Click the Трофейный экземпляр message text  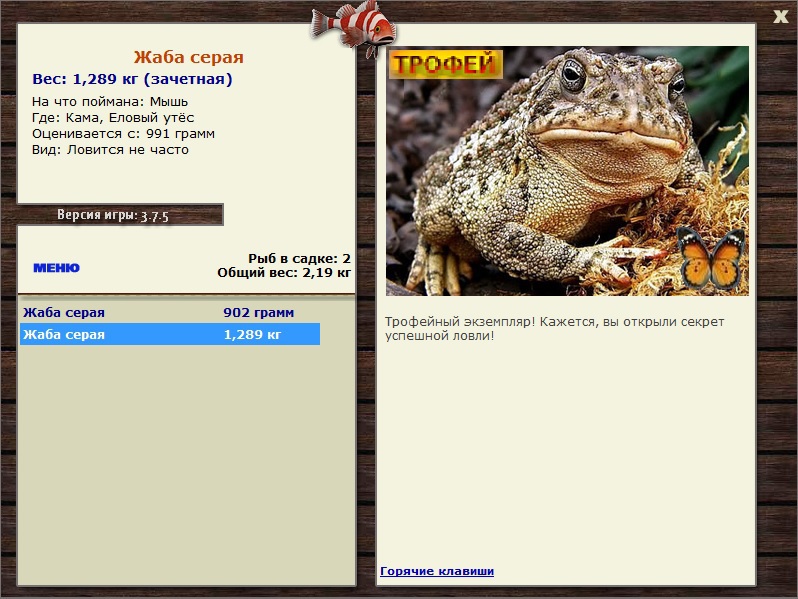(x=554, y=329)
